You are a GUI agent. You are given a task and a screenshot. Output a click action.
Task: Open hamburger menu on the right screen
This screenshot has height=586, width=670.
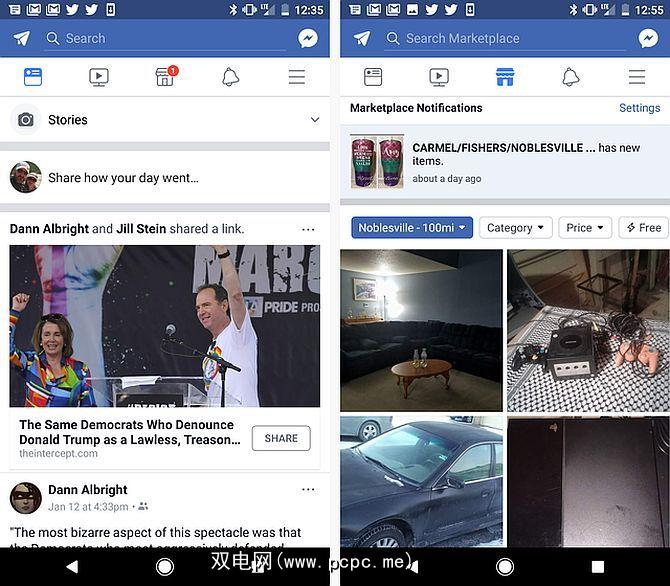coord(637,77)
